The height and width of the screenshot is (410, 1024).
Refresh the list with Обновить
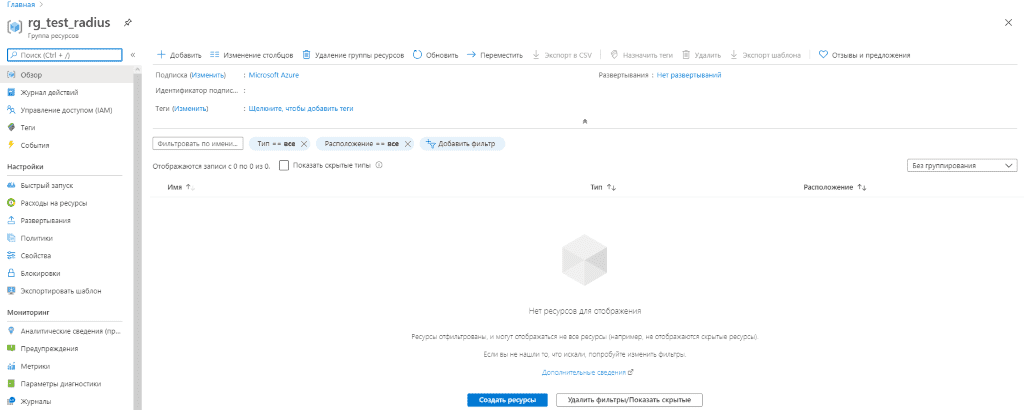pyautogui.click(x=417, y=55)
